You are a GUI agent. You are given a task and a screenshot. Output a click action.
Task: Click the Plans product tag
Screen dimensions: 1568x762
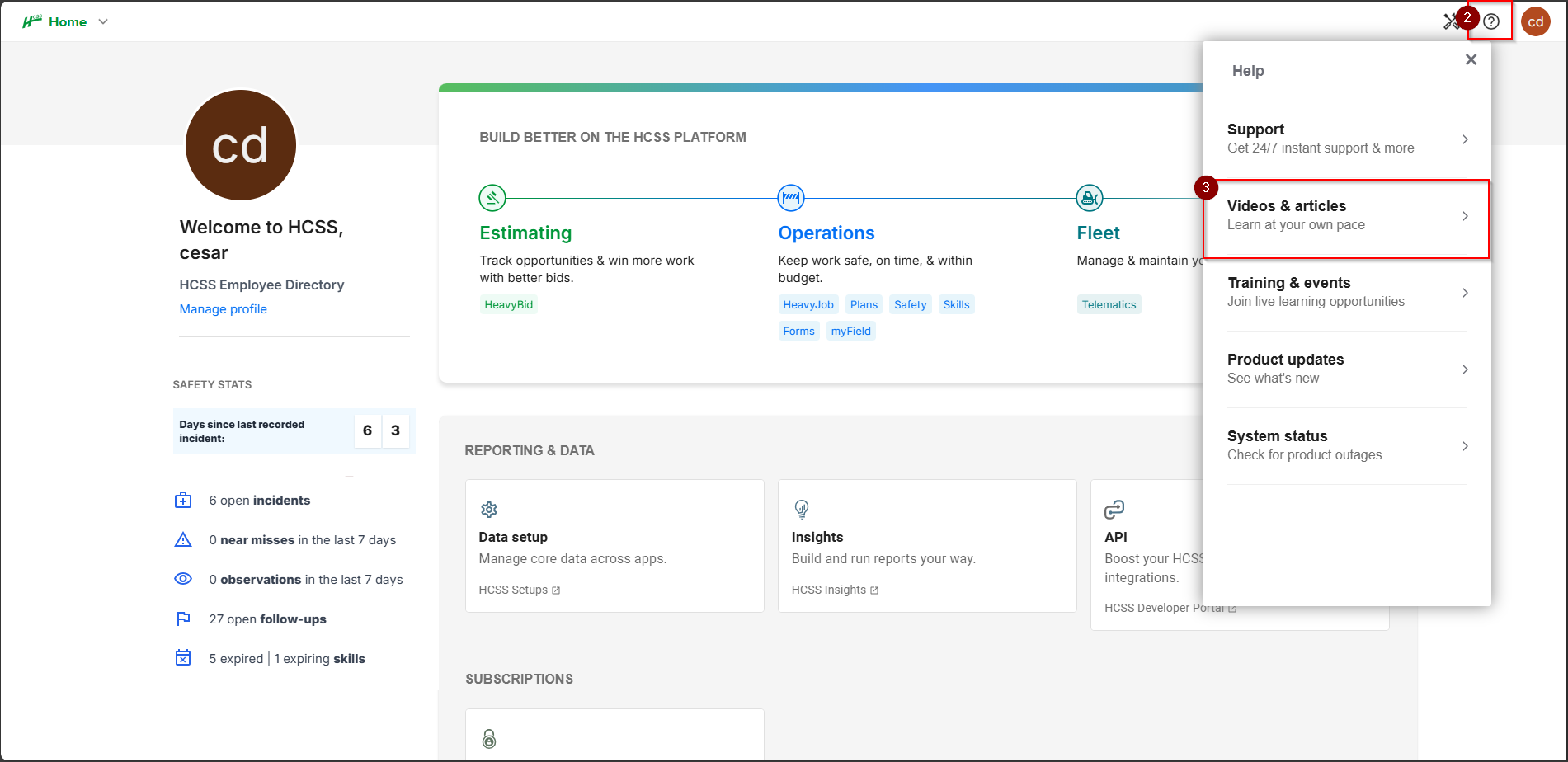coord(864,304)
